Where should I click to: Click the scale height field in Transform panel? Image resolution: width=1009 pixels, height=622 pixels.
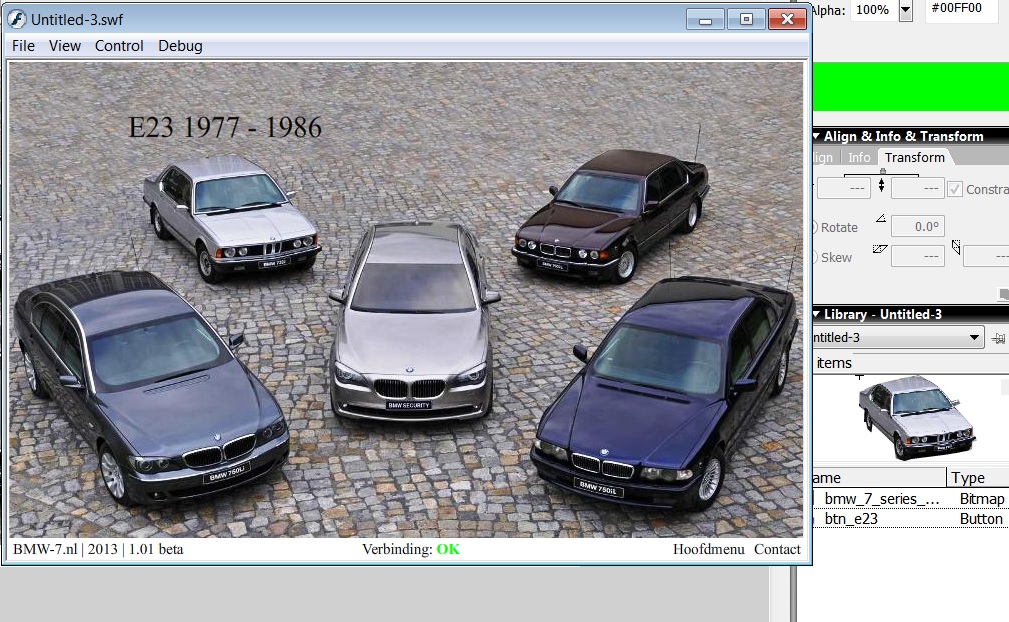918,188
